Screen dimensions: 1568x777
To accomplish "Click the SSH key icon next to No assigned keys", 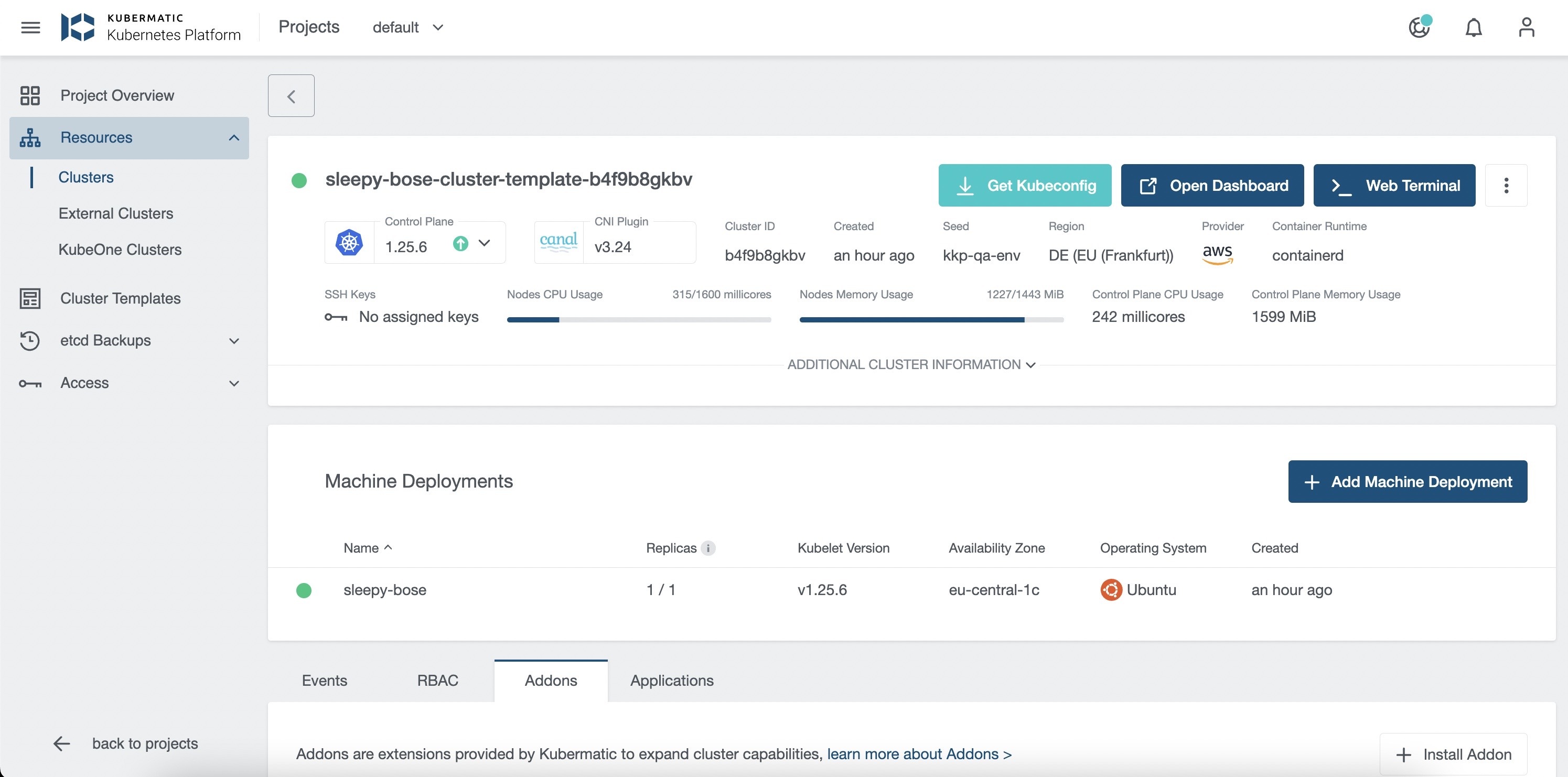I will coord(336,316).
